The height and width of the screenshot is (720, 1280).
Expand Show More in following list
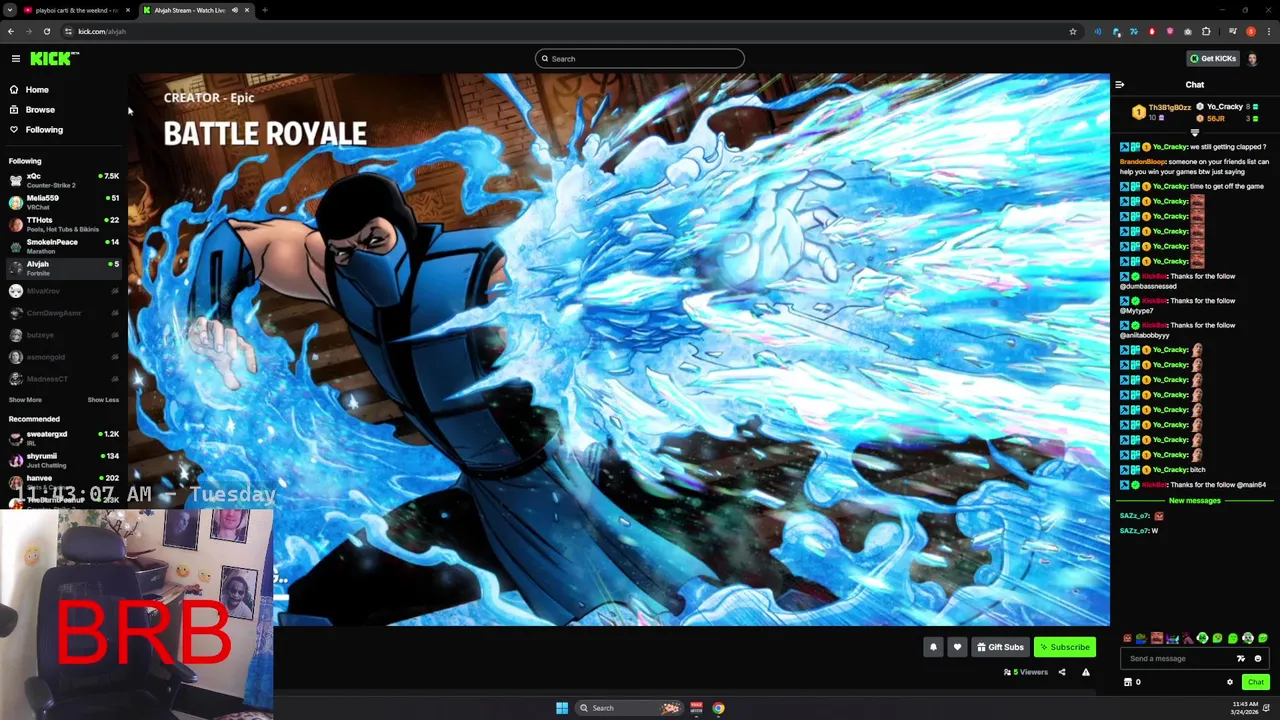[x=25, y=400]
